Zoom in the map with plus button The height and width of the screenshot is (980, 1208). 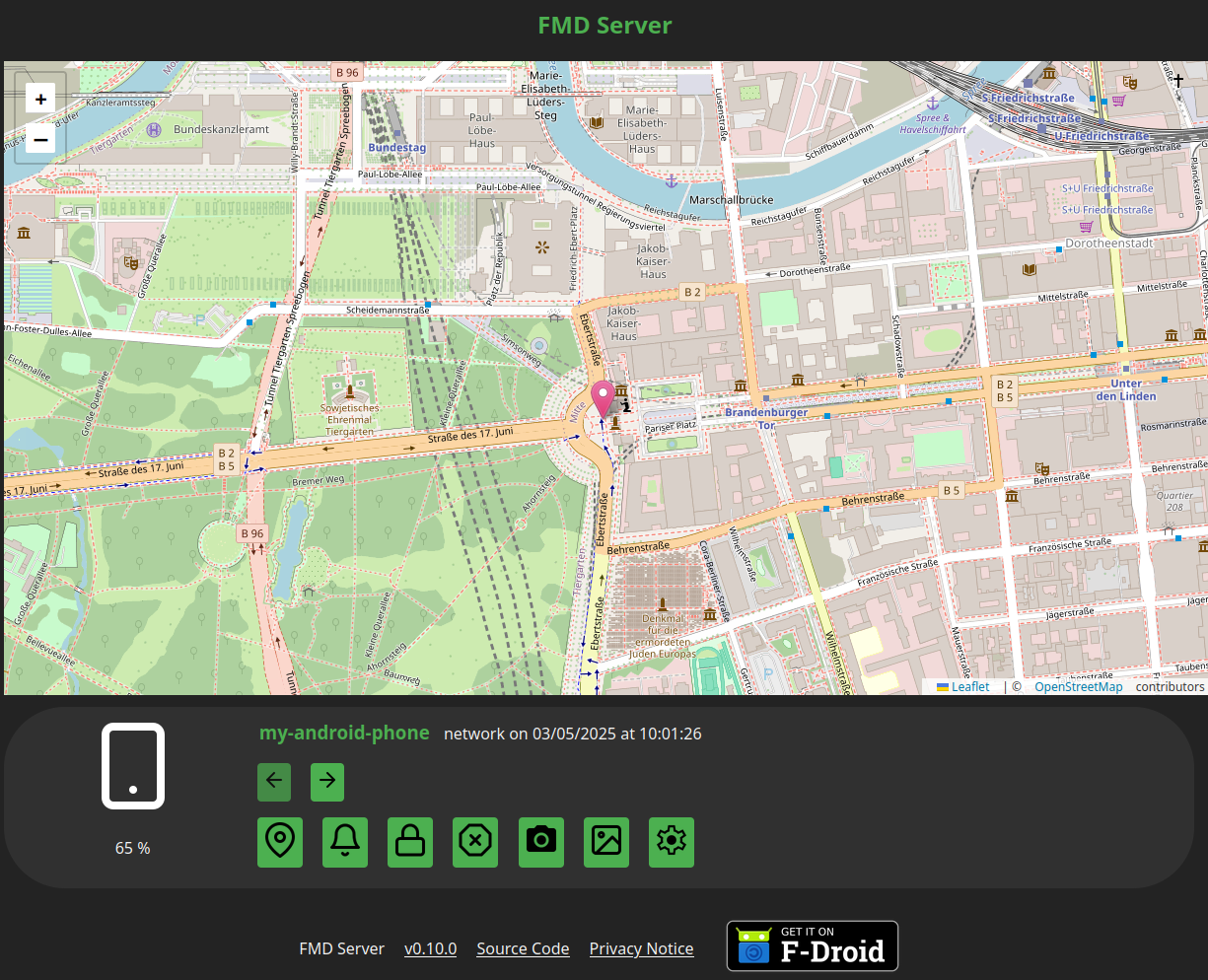coord(40,99)
